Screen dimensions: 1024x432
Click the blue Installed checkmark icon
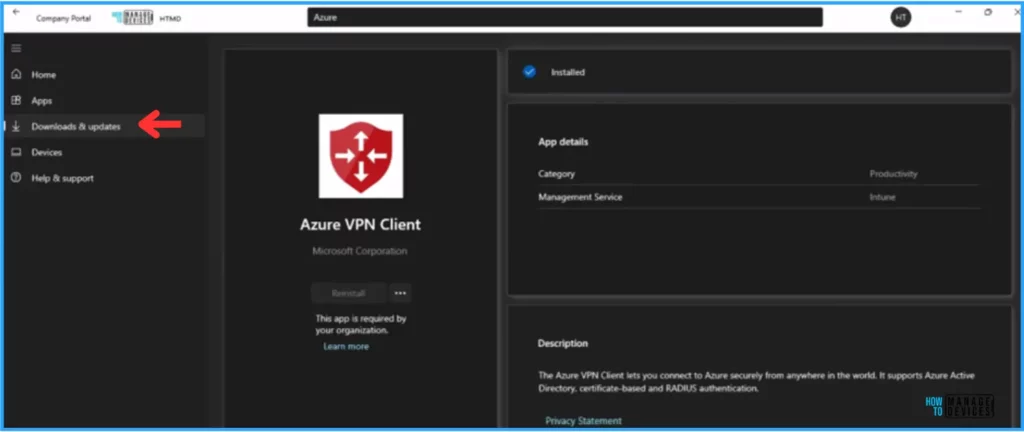530,72
